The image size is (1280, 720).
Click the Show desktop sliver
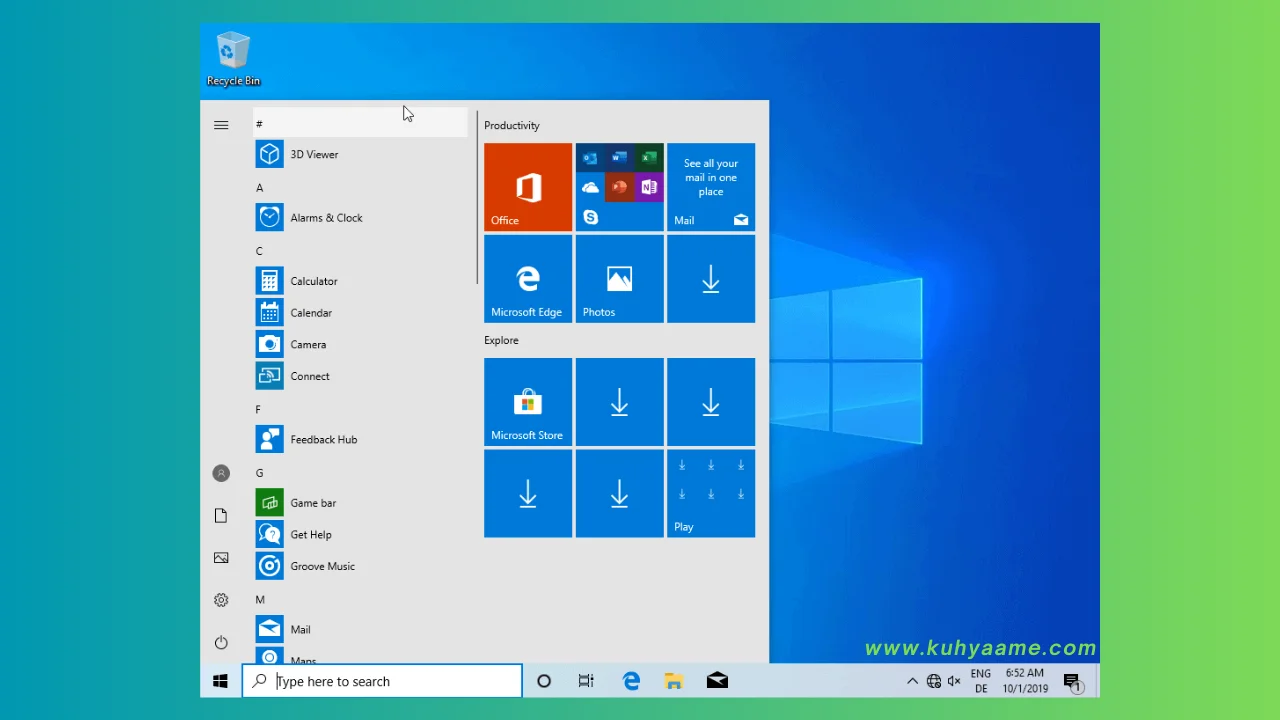1097,681
